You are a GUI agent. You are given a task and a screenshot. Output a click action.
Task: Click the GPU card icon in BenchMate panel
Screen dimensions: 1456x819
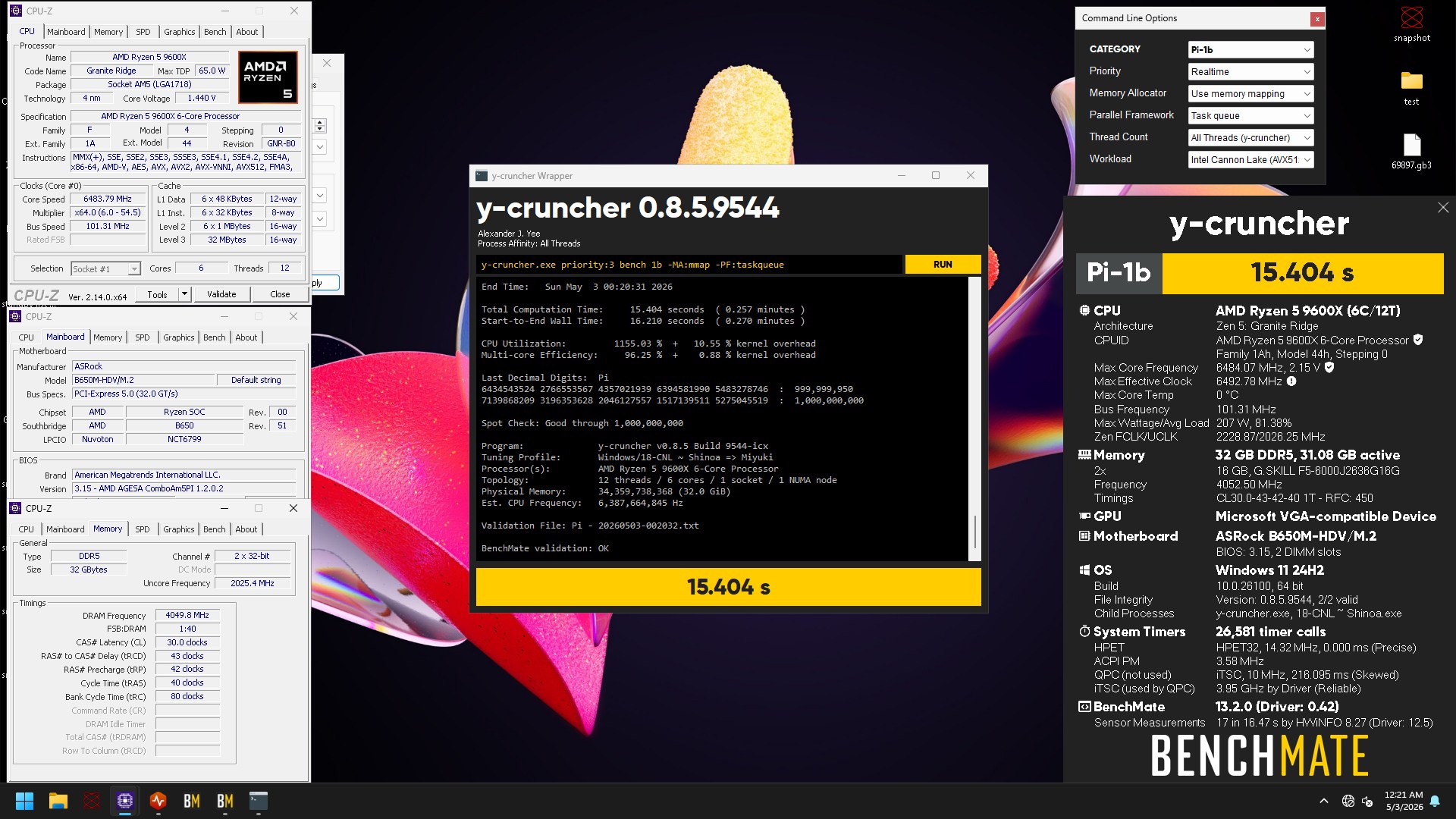pos(1084,516)
